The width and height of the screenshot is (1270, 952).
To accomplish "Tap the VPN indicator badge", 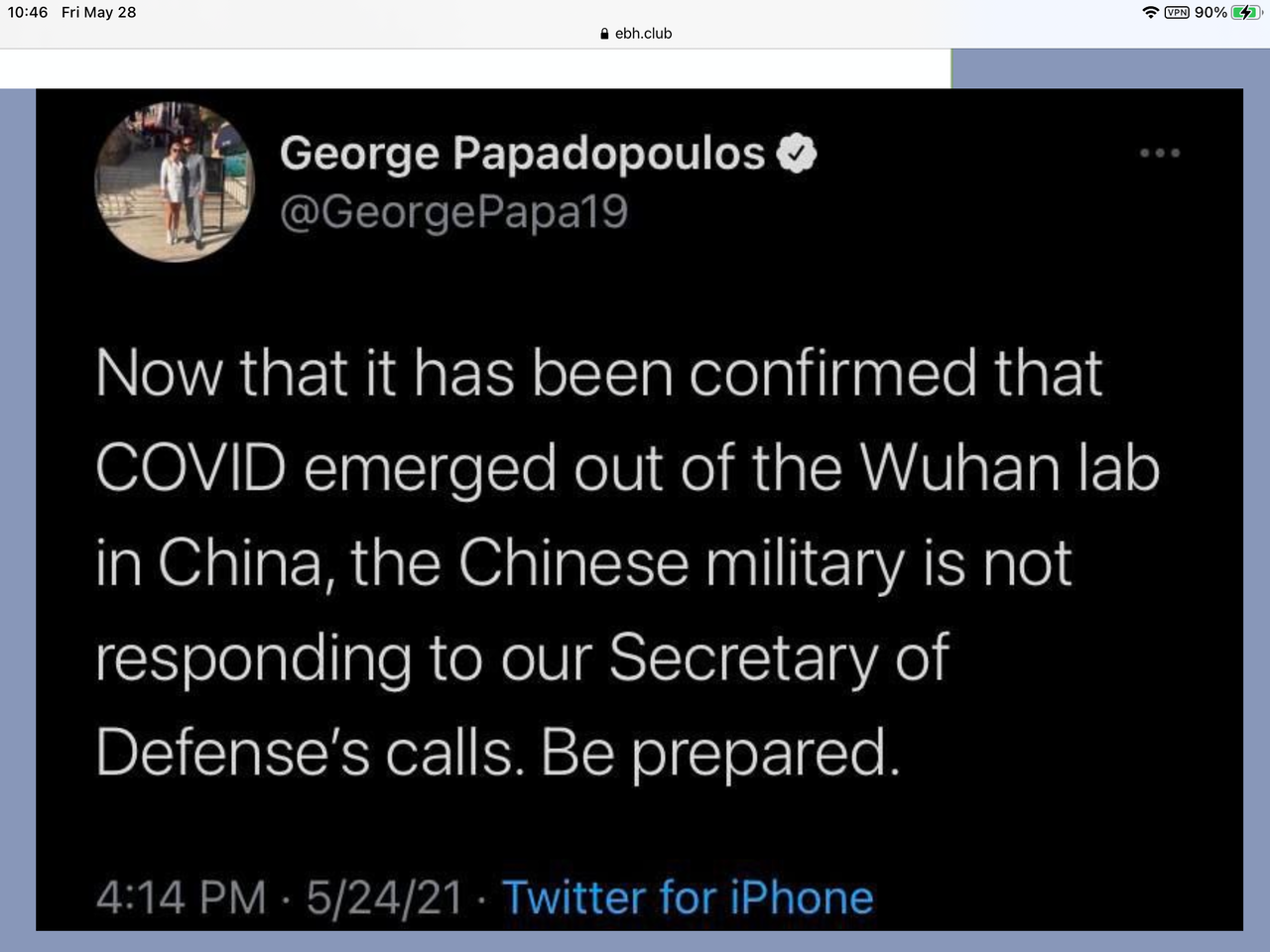I will pos(1177,13).
